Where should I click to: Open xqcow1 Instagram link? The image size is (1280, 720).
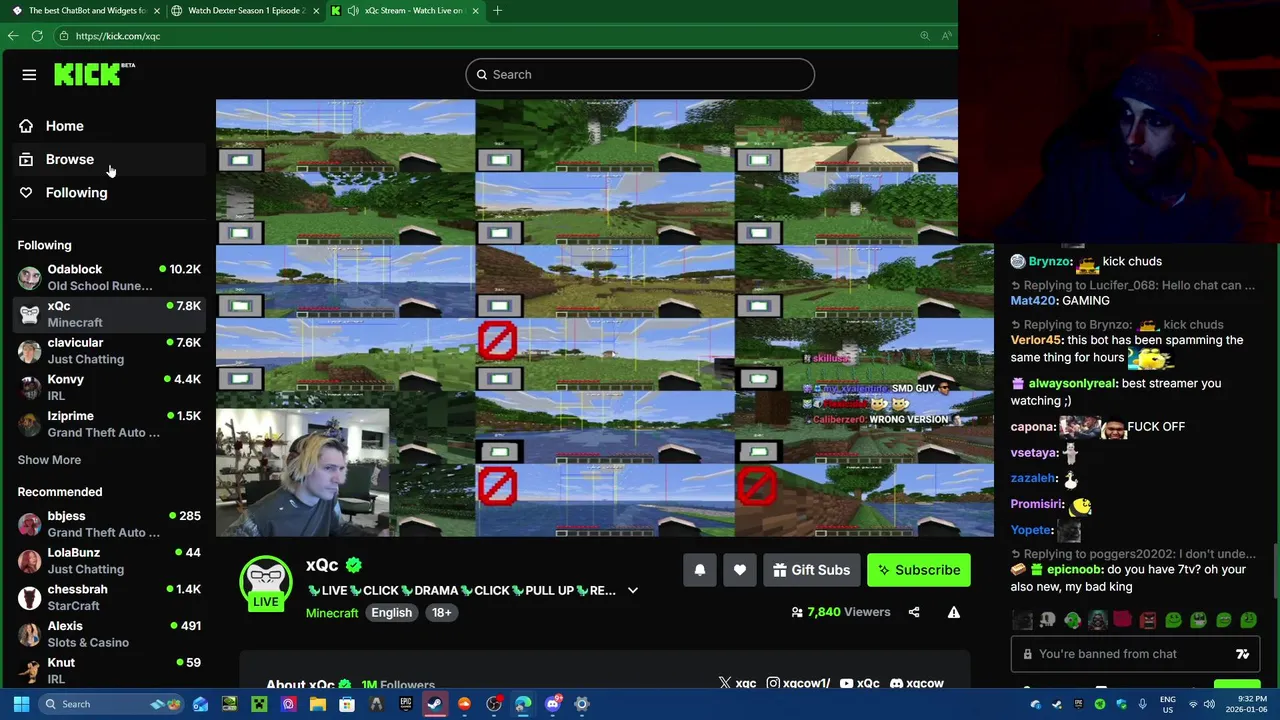pyautogui.click(x=798, y=684)
